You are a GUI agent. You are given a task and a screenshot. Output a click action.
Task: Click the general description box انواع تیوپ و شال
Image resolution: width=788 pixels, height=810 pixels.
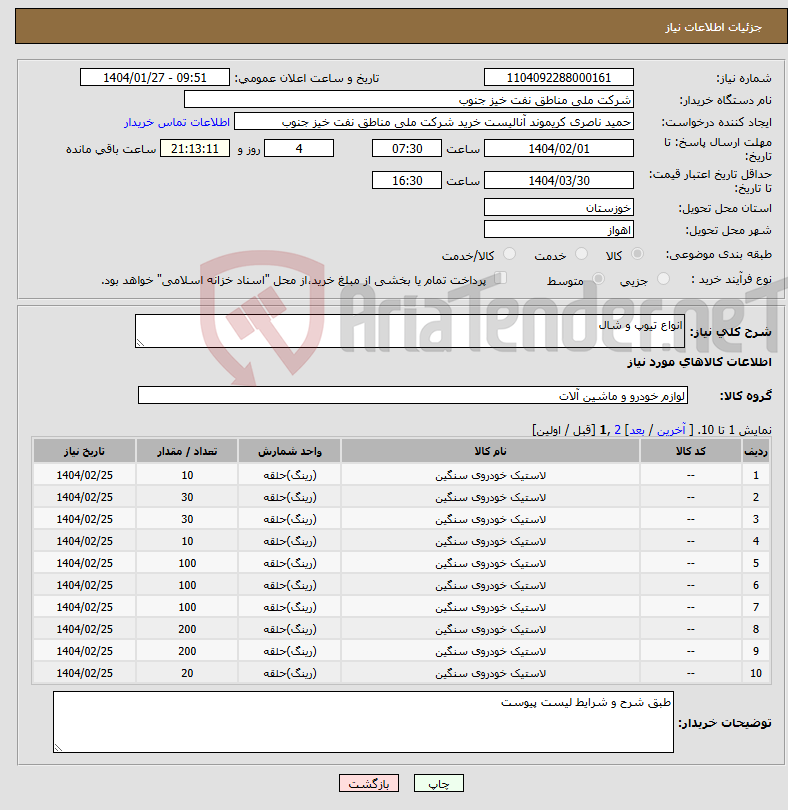(410, 331)
